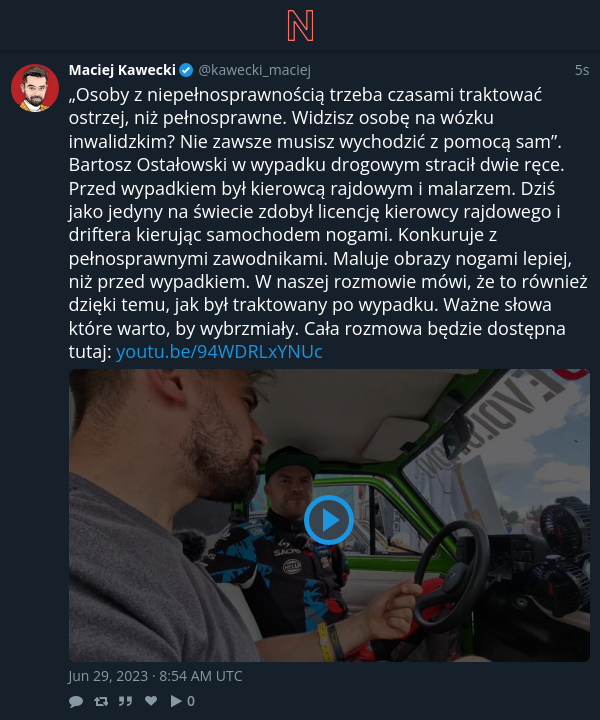Click the retweet arrows icon
This screenshot has height=720, width=600.
pos(101,701)
